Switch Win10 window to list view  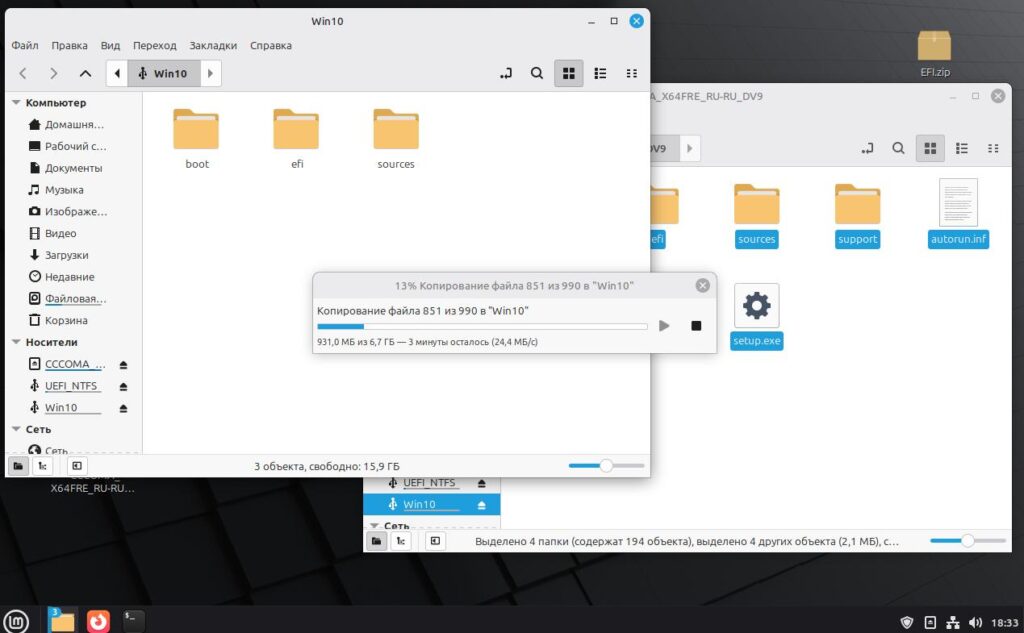[600, 73]
